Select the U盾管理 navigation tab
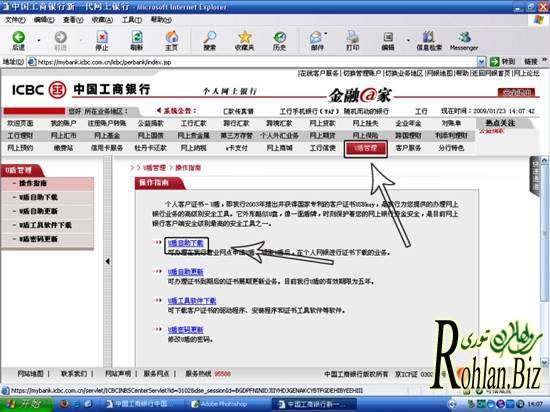Screen dimensions: 550x412 point(365,149)
